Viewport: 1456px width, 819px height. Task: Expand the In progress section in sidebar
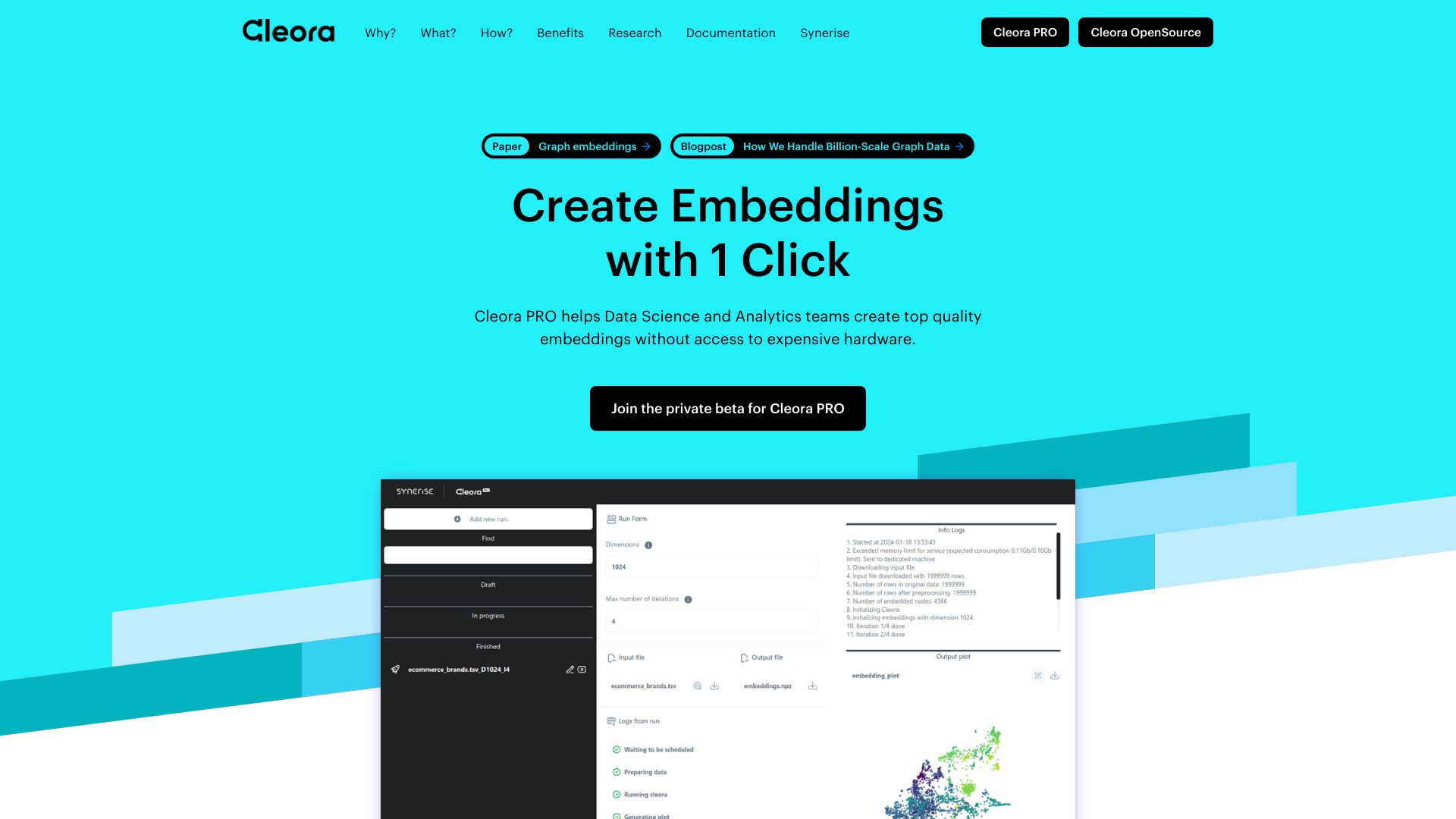(488, 615)
